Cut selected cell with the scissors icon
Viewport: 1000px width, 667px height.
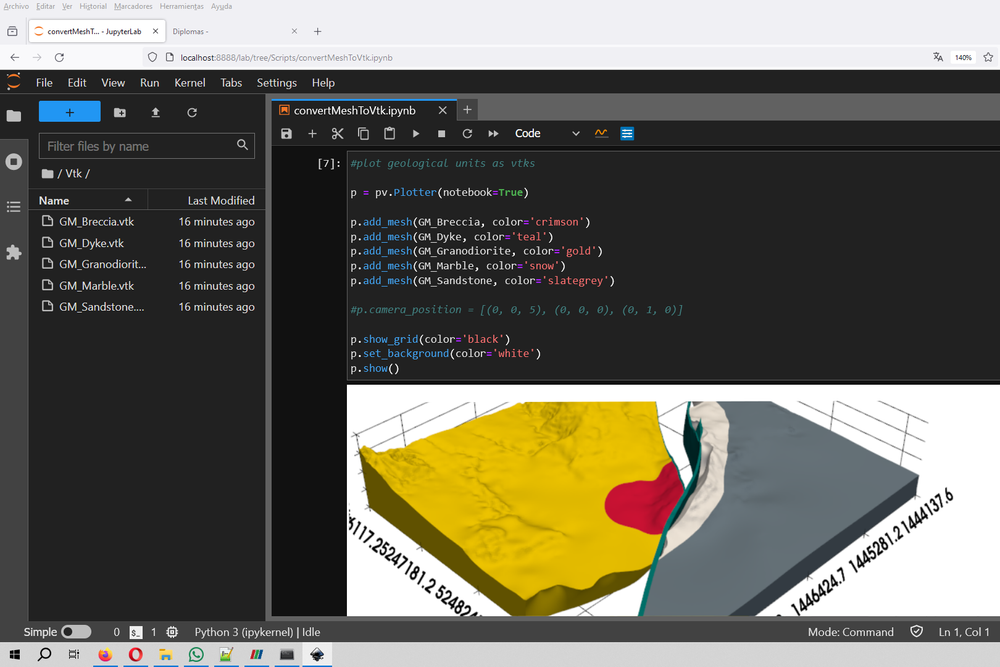pos(337,133)
